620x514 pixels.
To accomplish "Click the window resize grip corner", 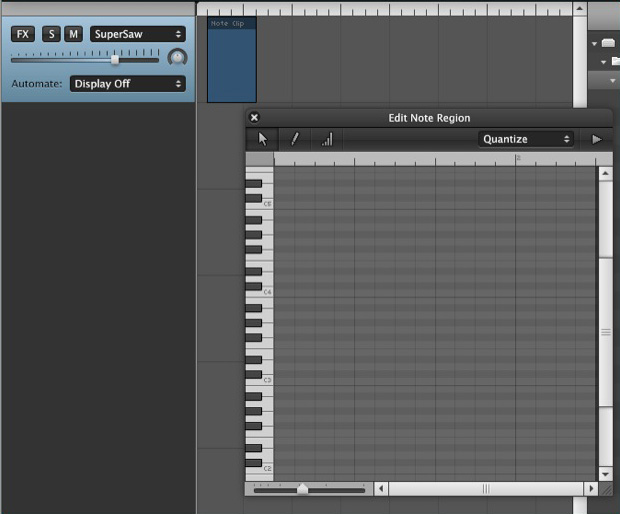I will 605,489.
